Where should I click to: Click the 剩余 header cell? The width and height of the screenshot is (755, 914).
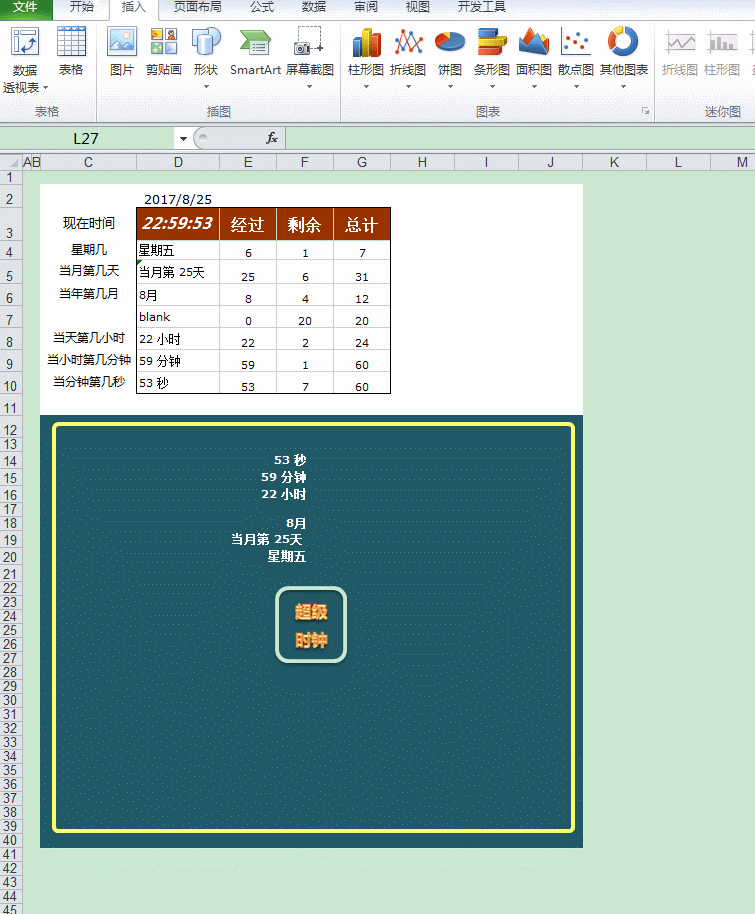[x=305, y=224]
